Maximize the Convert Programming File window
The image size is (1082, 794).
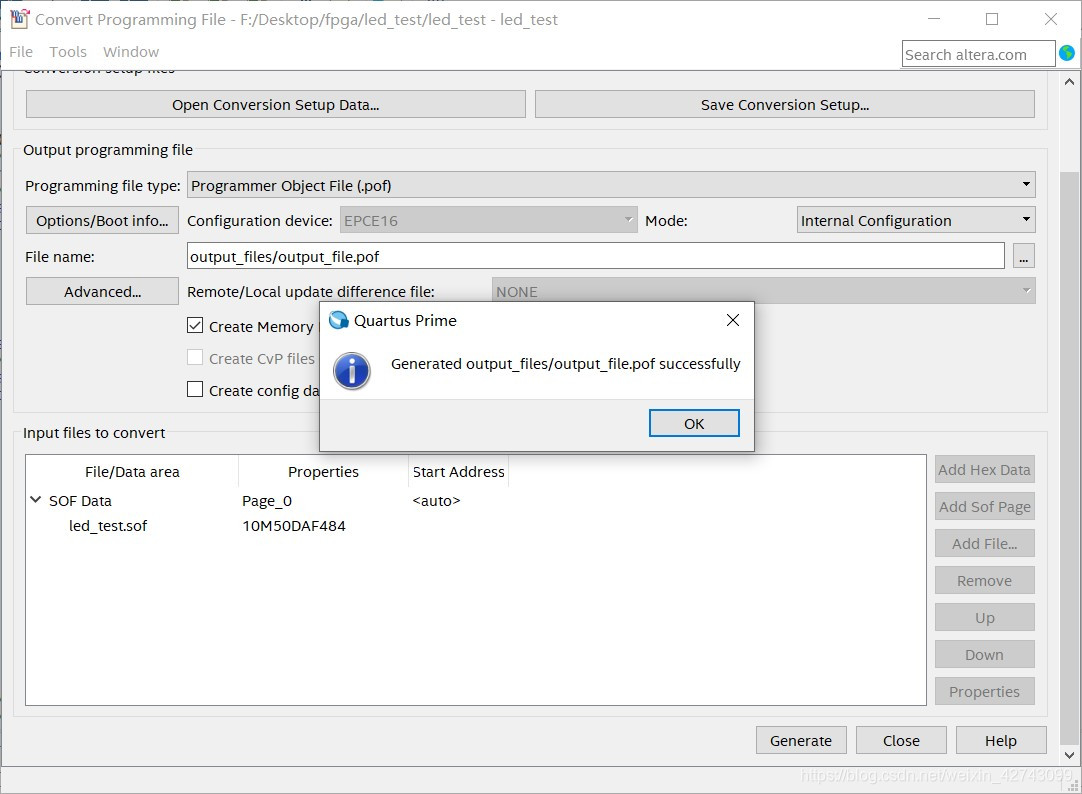(992, 19)
